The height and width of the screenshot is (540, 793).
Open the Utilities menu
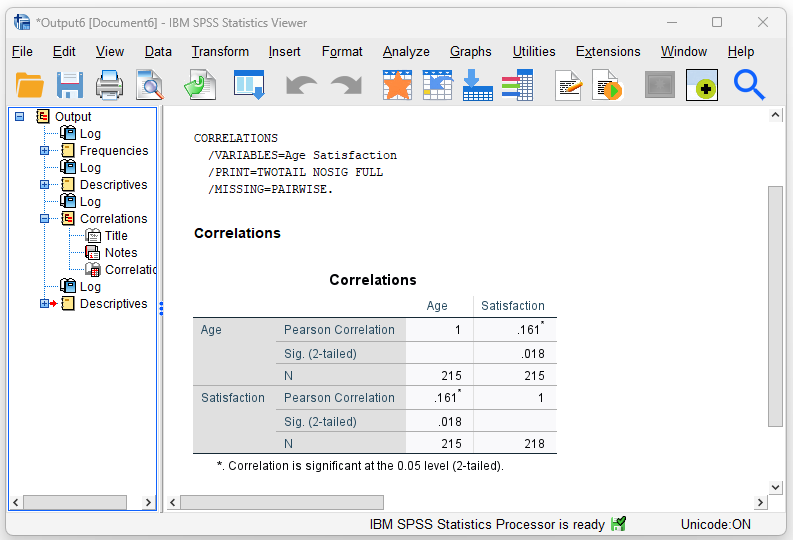534,52
